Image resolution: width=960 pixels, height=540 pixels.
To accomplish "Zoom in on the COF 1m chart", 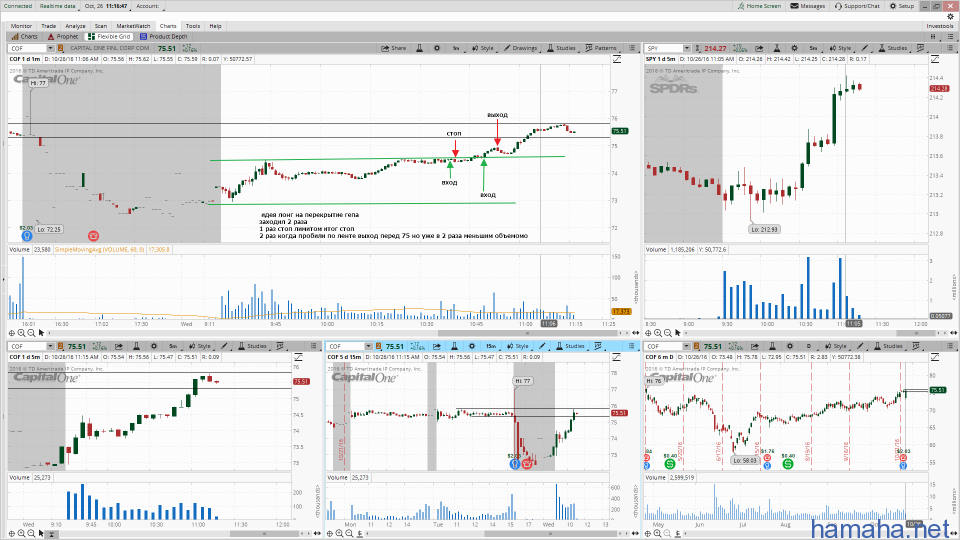I will point(21,333).
